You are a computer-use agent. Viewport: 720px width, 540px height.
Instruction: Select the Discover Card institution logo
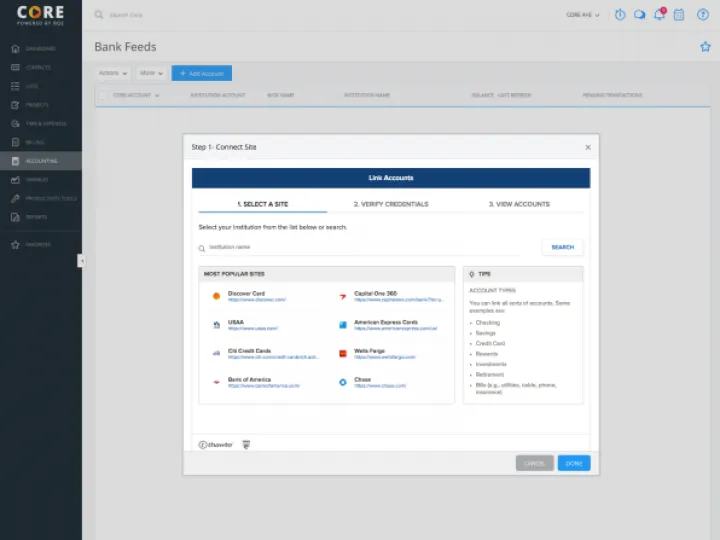216,296
